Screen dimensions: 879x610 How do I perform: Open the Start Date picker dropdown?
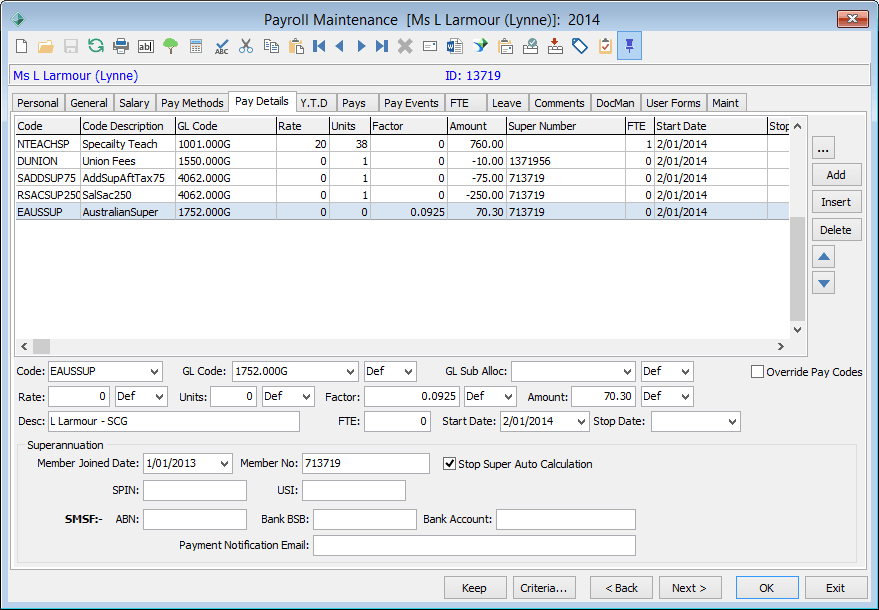pos(582,422)
